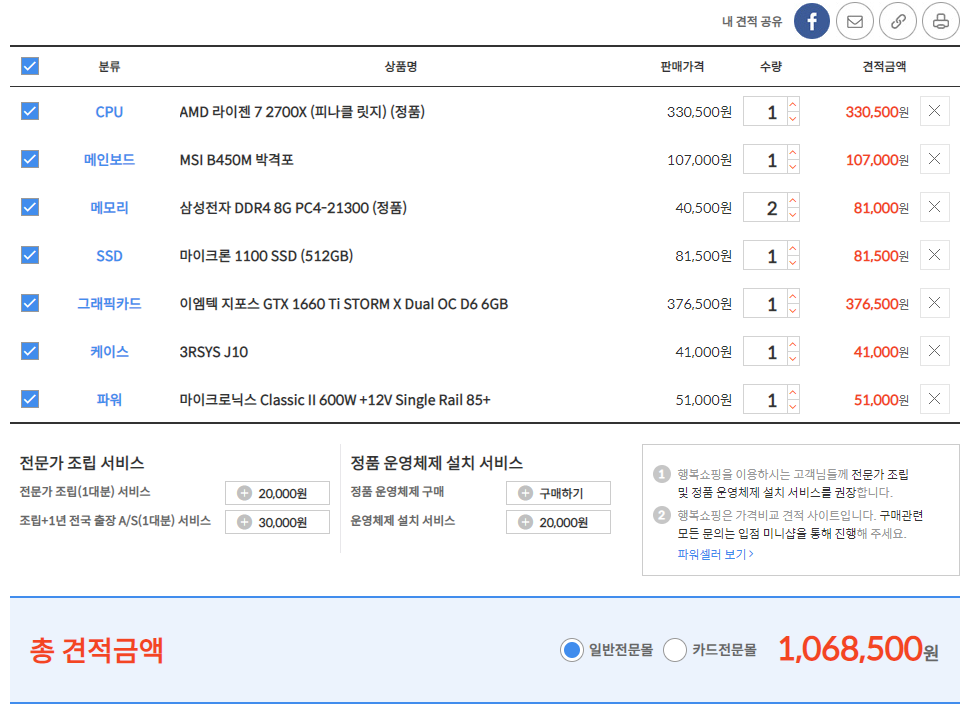Send the quote by email icon
975x714 pixels.
coord(854,21)
